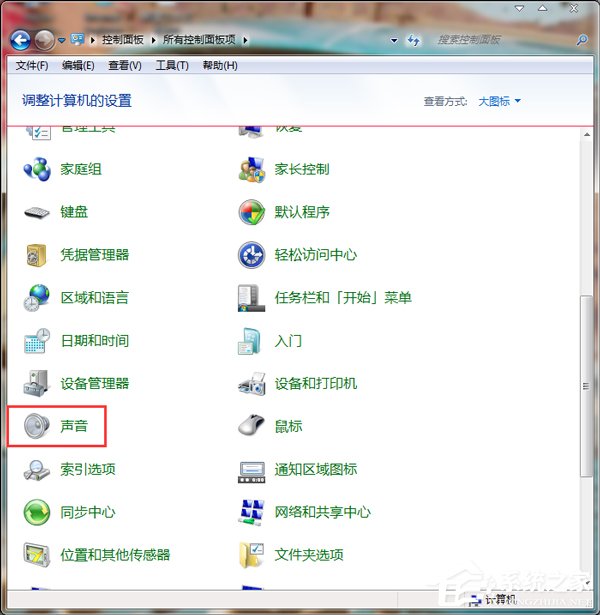Open 家长控制 parental controls icon
This screenshot has height=615, width=600.
point(251,169)
